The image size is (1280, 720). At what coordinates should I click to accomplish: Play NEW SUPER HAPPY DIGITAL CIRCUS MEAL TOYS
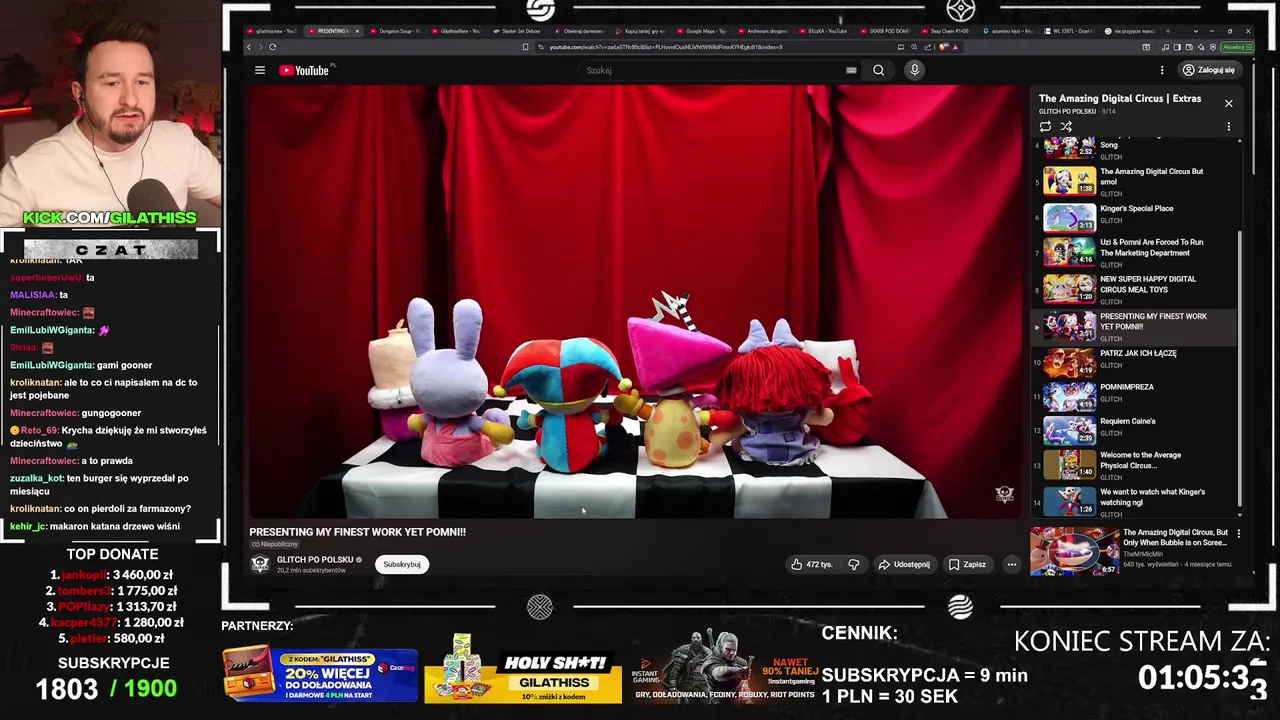coord(1135,289)
